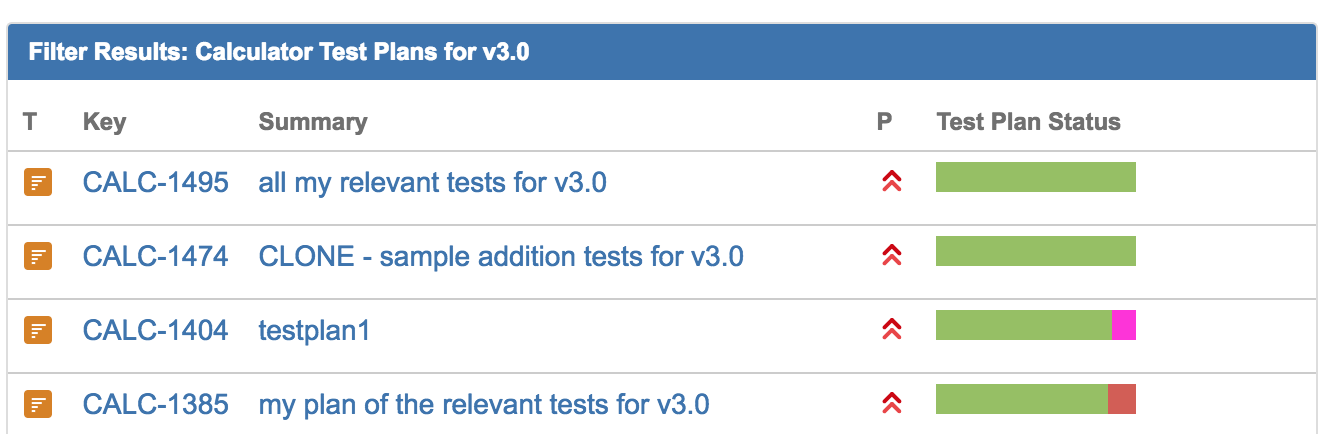Open issue key CALC-1385
Screen dimensions: 1336x434
click(155, 404)
